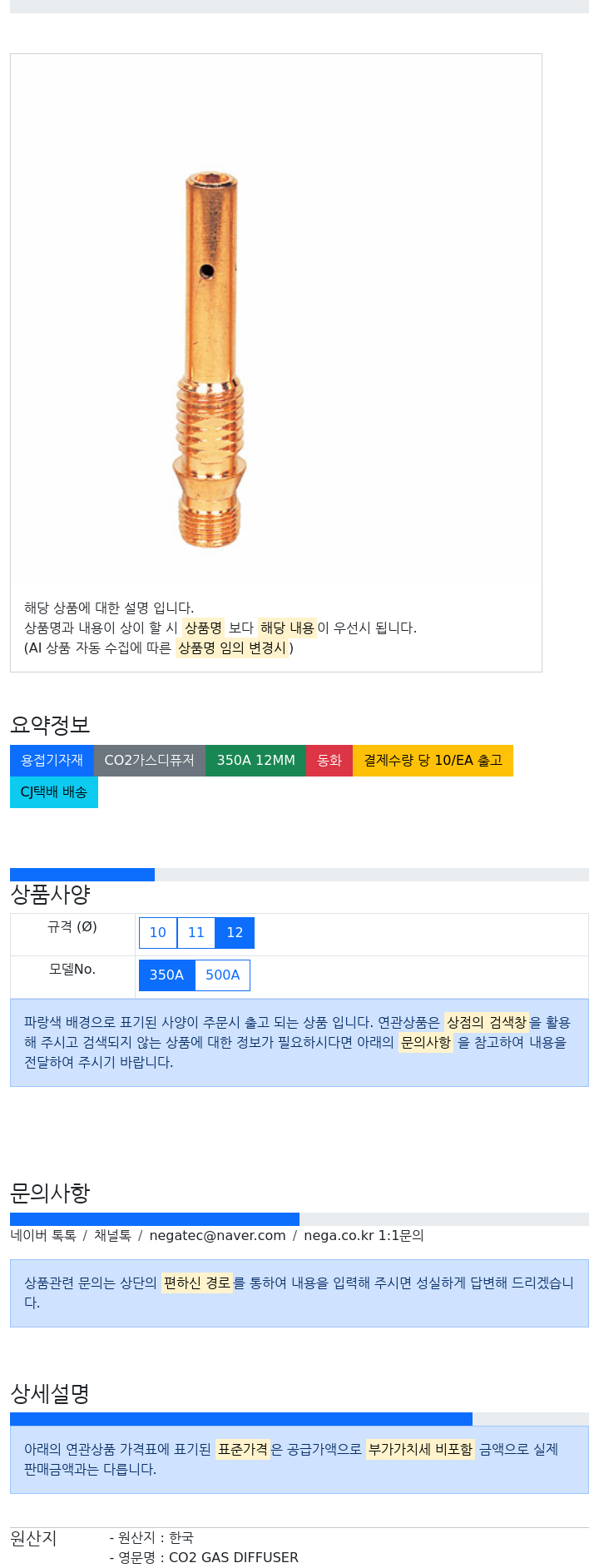599x1568 pixels.
Task: Open the 채널톡 chat link
Action: tap(112, 1236)
